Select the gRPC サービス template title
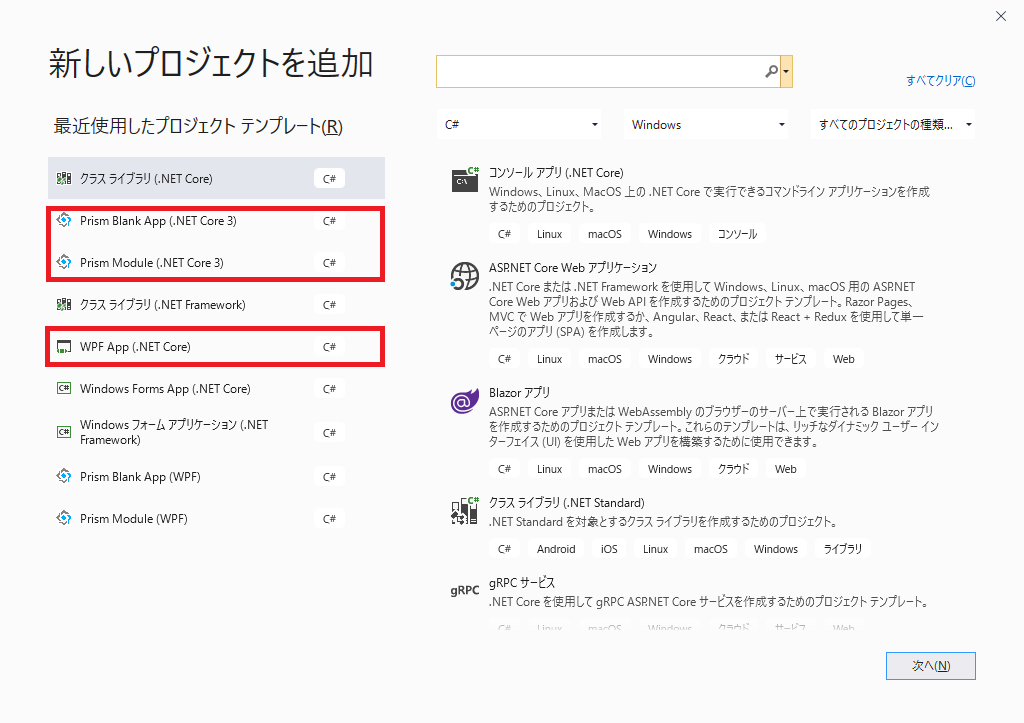Viewport: 1024px width, 723px height. pyautogui.click(x=522, y=583)
